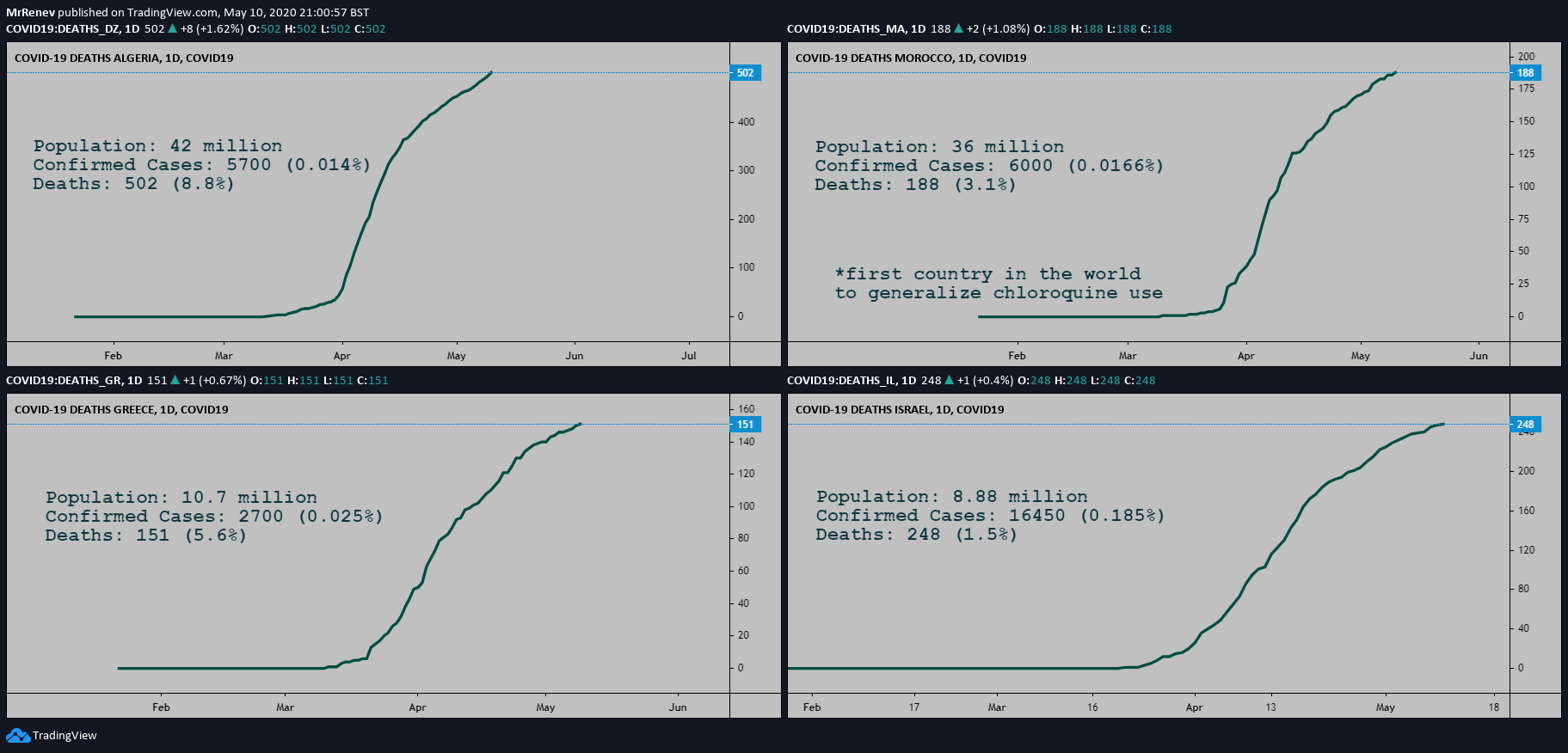This screenshot has height=753, width=1568.
Task: Click the COVID-19 DEATHS ISRAEL chart title
Action: click(900, 410)
